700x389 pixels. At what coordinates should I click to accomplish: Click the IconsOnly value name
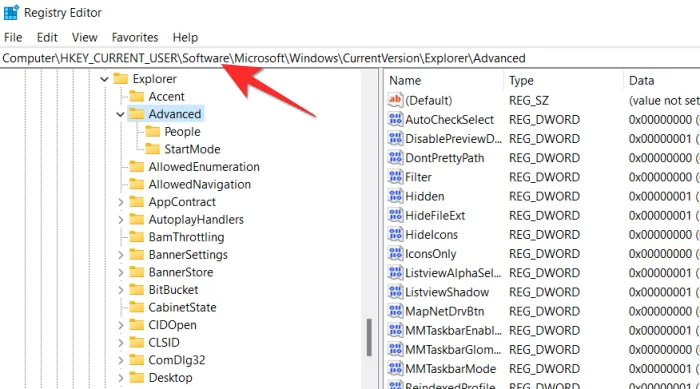click(430, 254)
